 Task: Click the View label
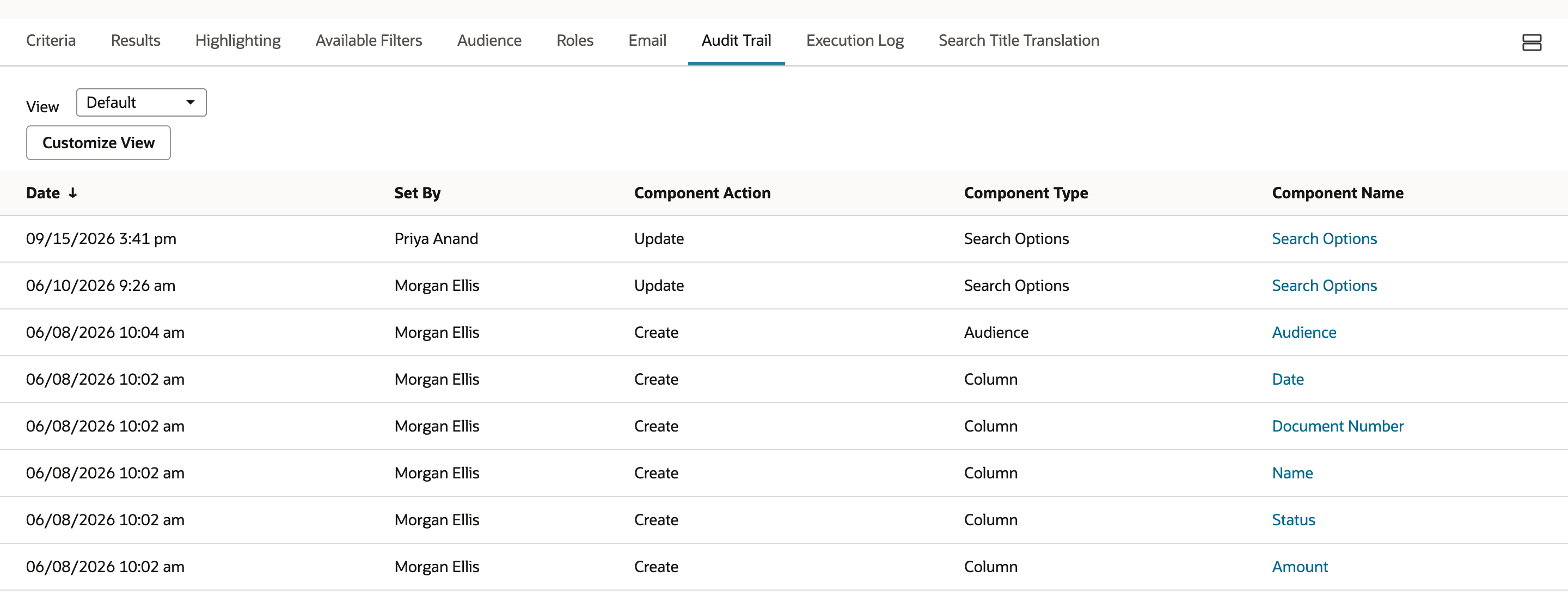[42, 107]
